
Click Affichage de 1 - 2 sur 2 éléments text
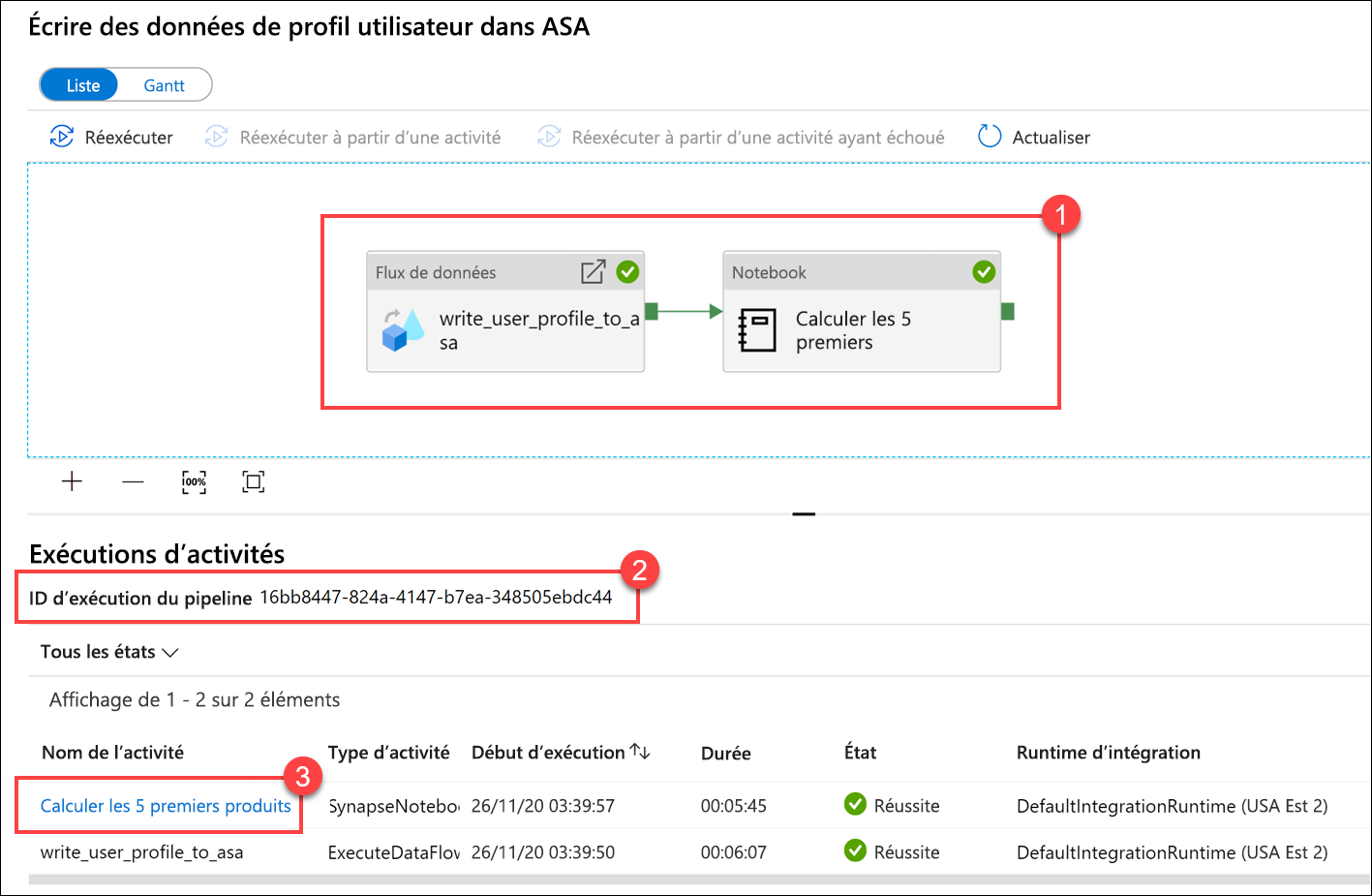point(195,699)
